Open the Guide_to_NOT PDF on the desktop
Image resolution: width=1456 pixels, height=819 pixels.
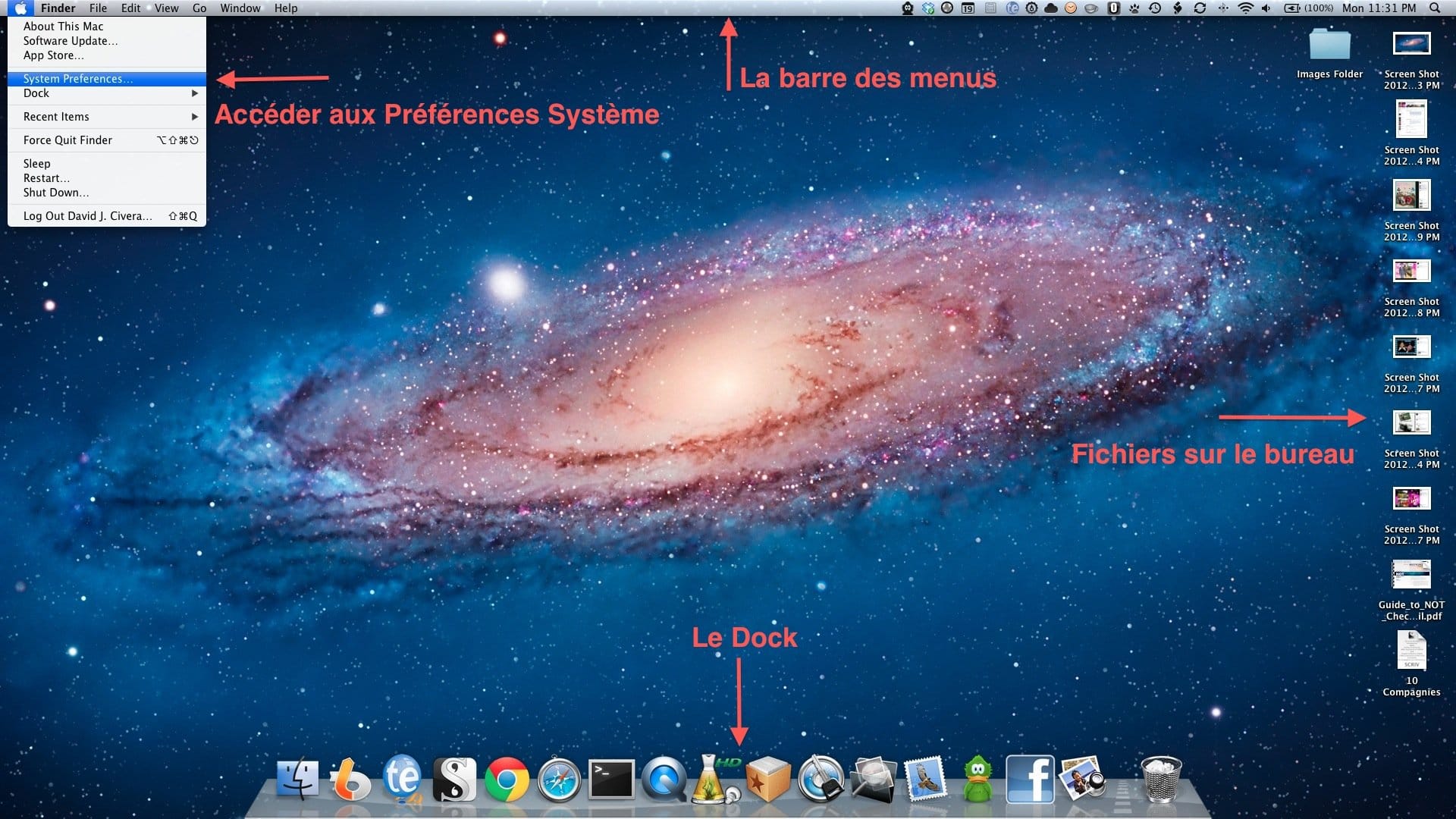[x=1411, y=575]
